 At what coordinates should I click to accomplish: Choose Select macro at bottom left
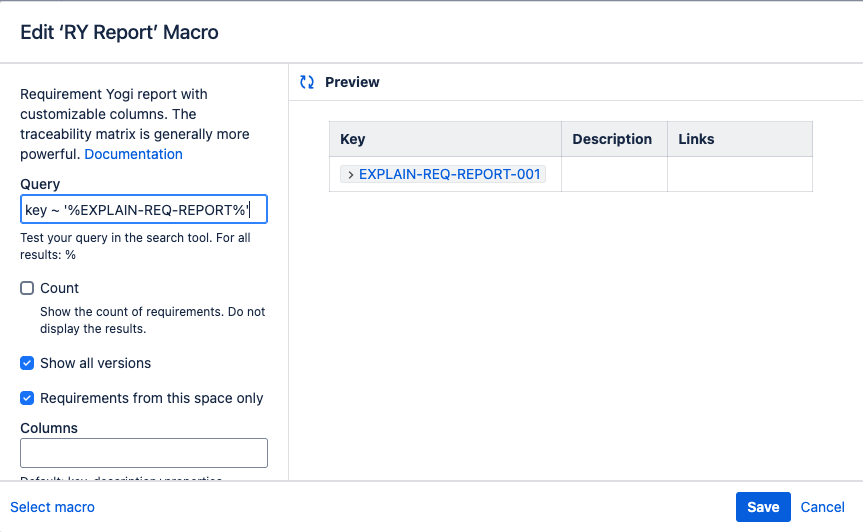(52, 507)
